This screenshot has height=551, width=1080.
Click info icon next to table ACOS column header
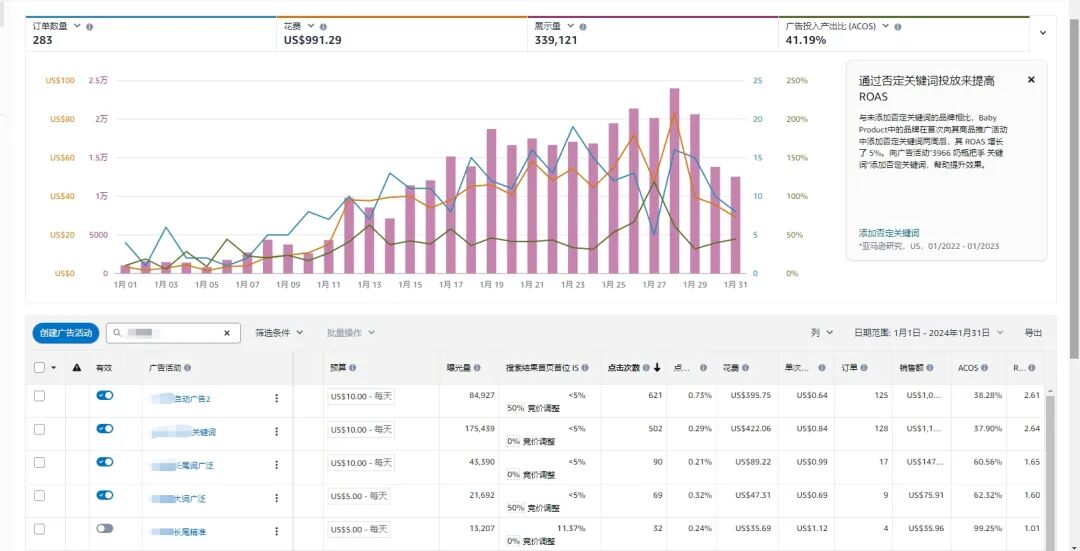pos(984,368)
